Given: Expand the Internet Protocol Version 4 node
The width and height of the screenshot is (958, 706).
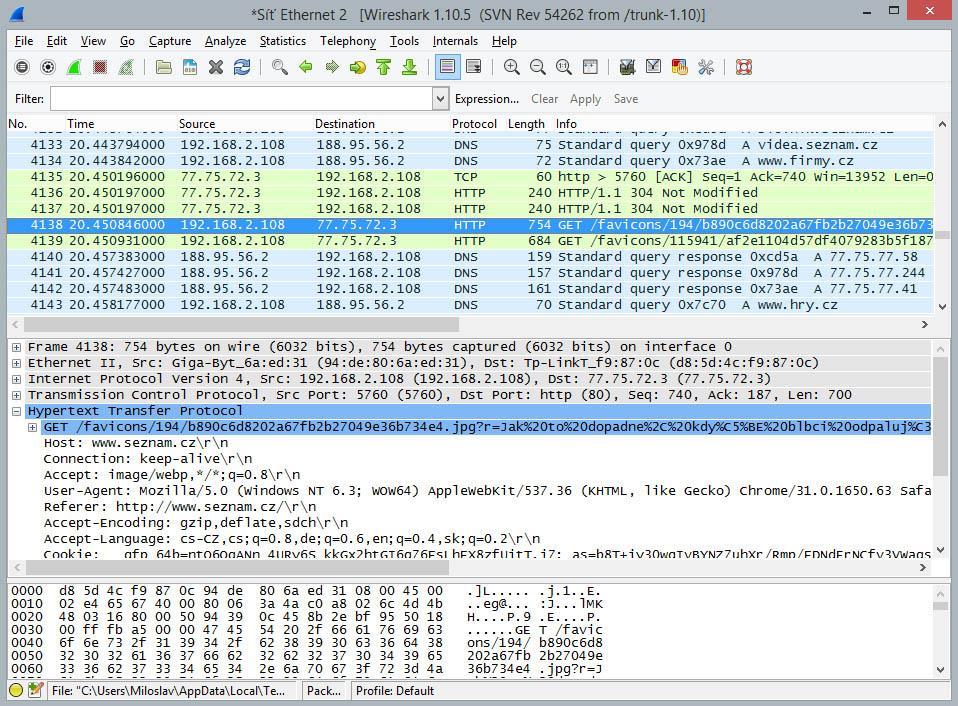Looking at the screenshot, I should [16, 379].
